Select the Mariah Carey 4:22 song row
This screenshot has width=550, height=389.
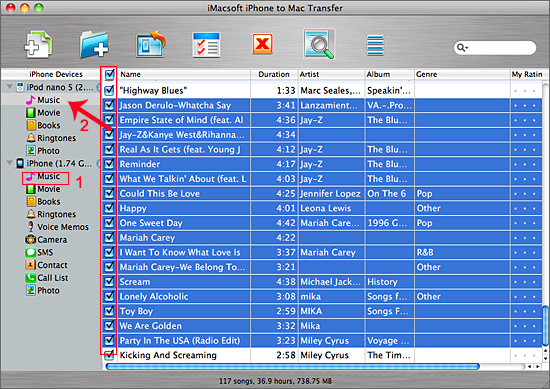[x=323, y=237]
